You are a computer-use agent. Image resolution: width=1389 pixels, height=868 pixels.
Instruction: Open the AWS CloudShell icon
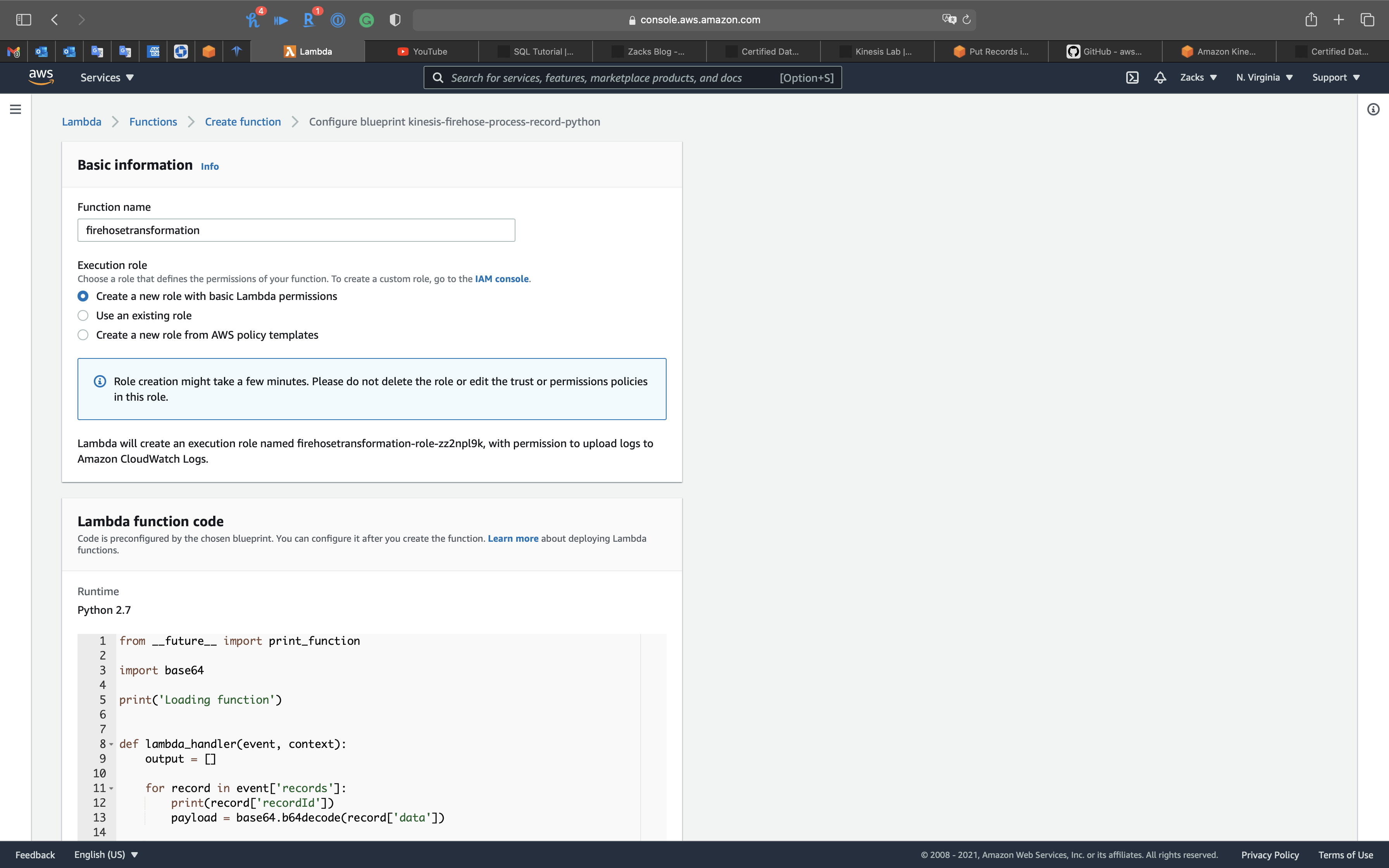click(x=1132, y=77)
